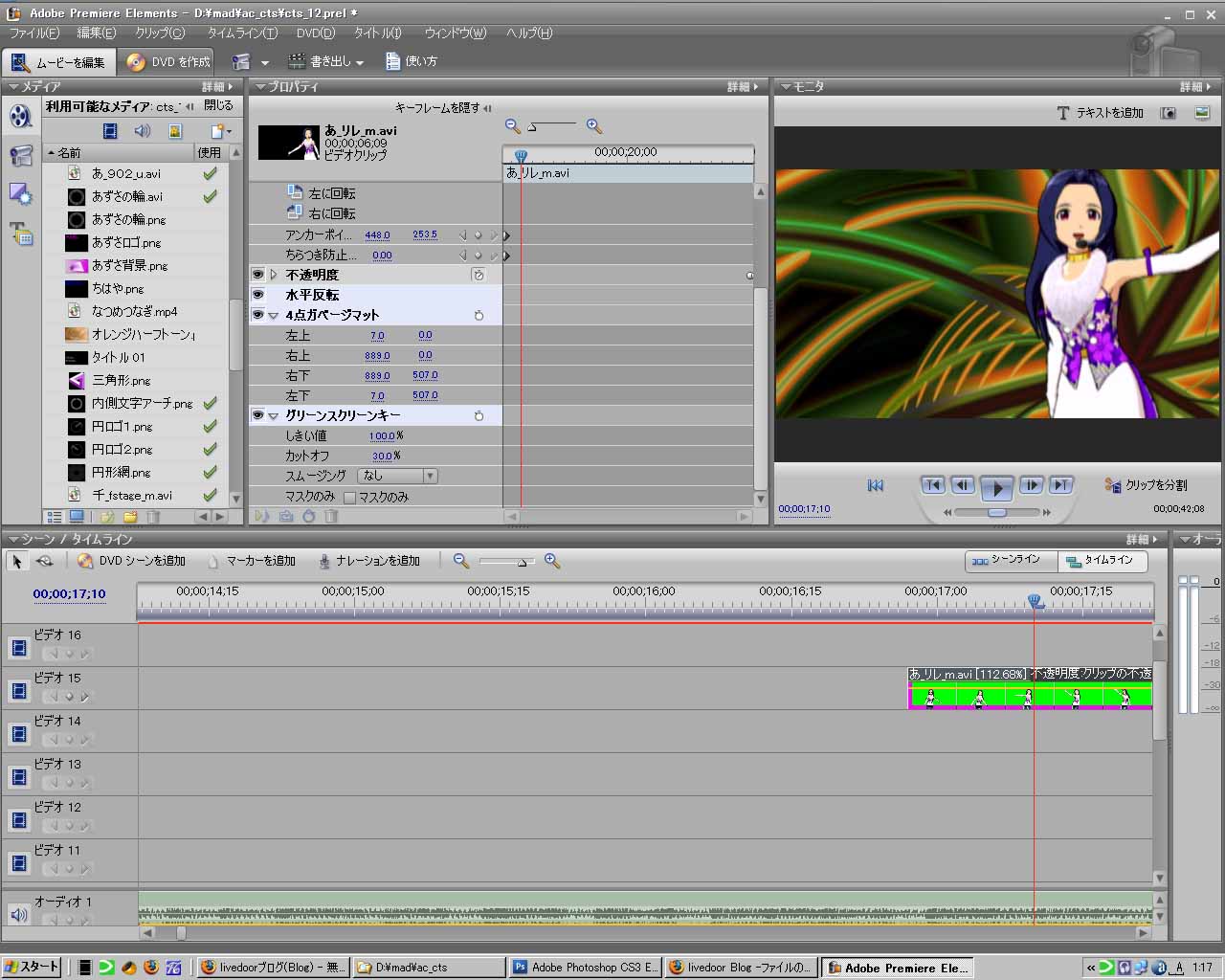Click the Add DVD Scene (DVDシーンを追加) icon
Screen dimensions: 1225x980
click(85, 561)
